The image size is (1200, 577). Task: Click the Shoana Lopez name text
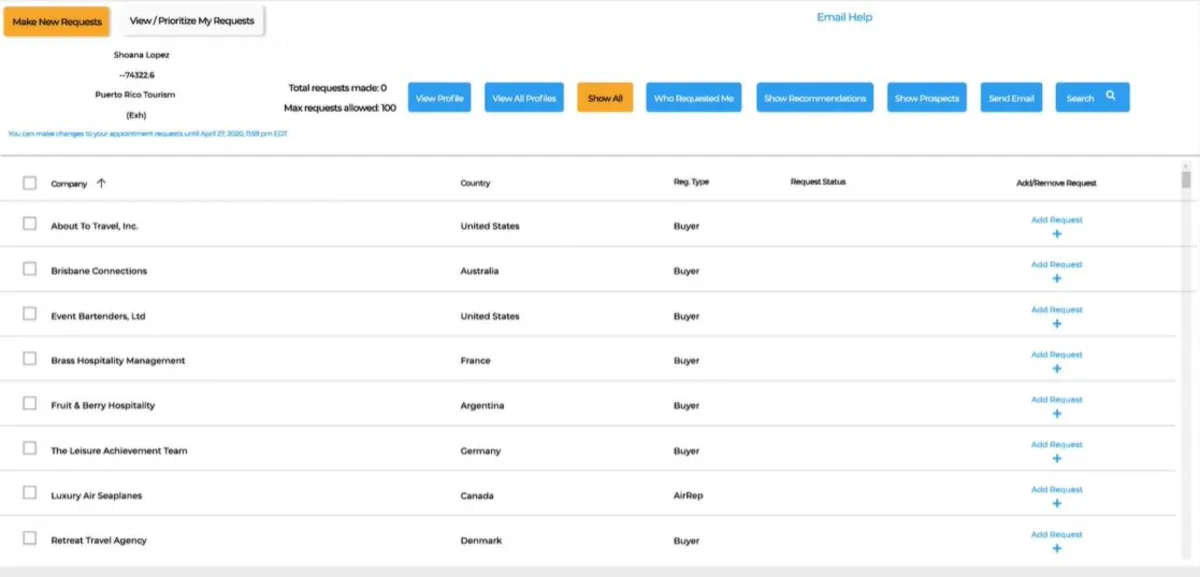pos(141,55)
